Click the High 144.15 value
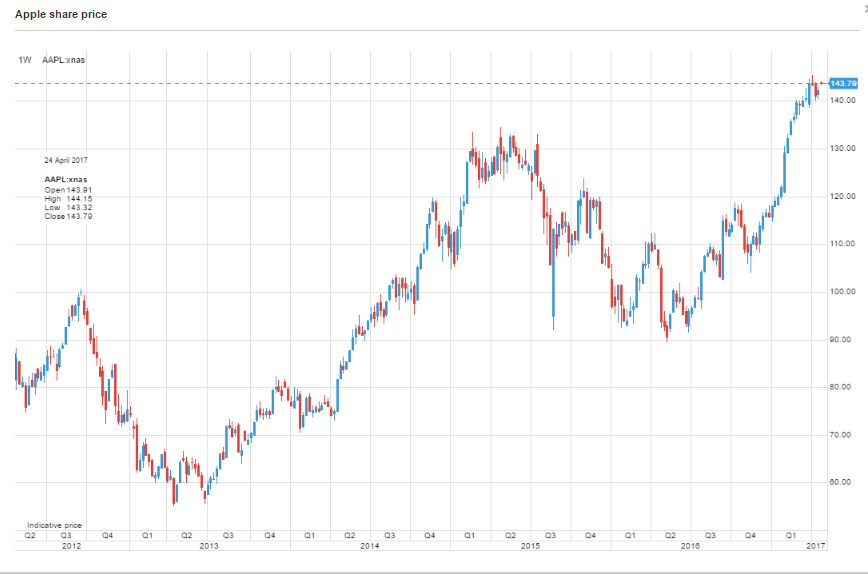This screenshot has width=868, height=574. pos(68,199)
